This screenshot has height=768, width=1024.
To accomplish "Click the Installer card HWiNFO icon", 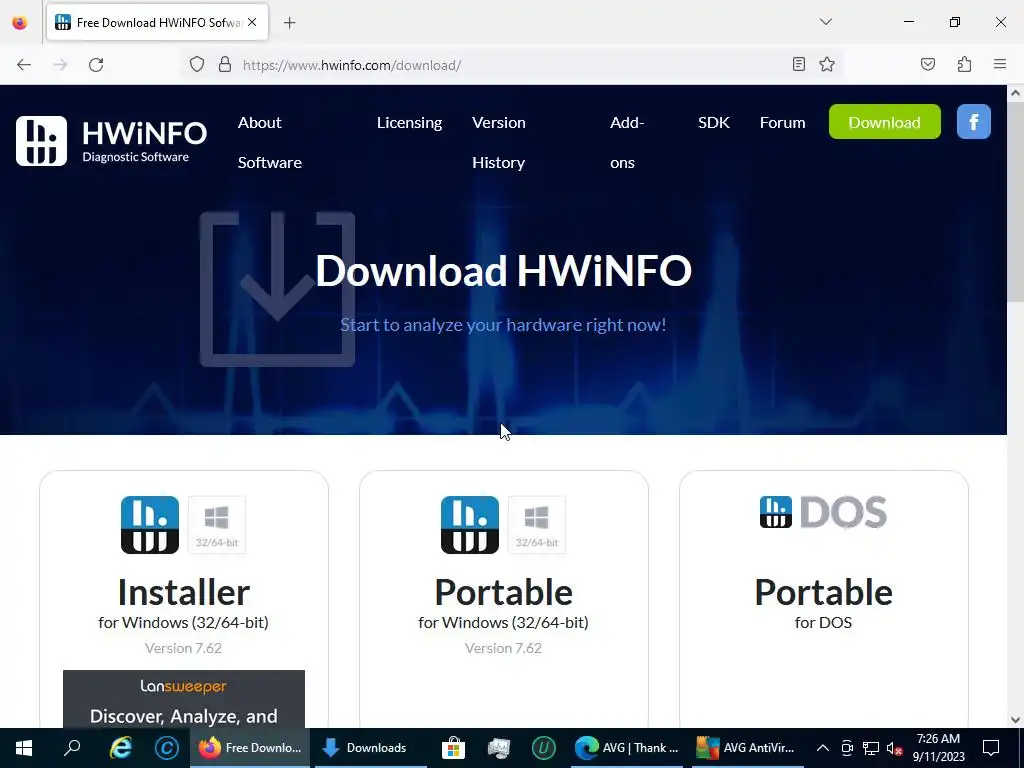I will [150, 524].
